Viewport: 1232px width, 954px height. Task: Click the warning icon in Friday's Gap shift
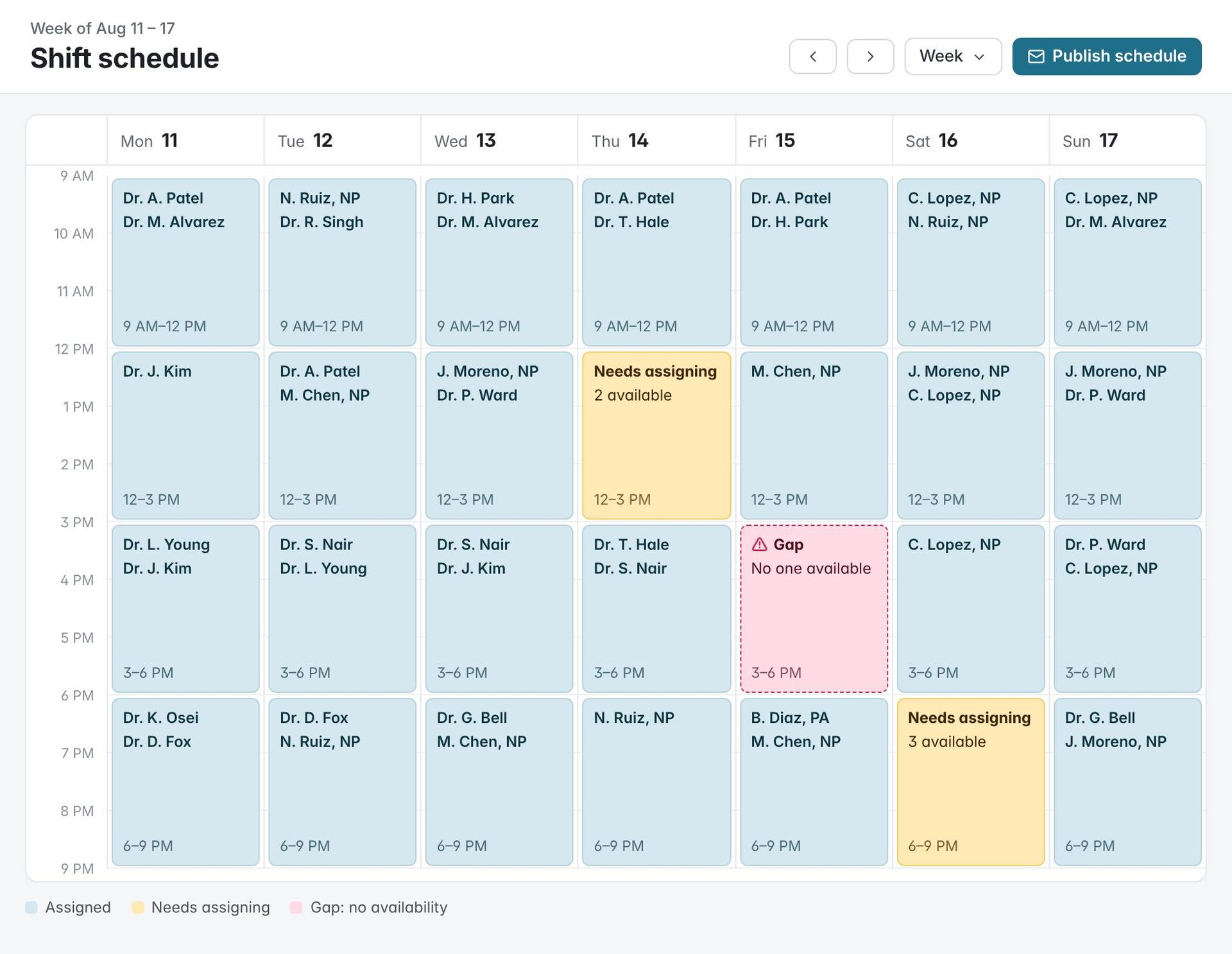pyautogui.click(x=759, y=544)
